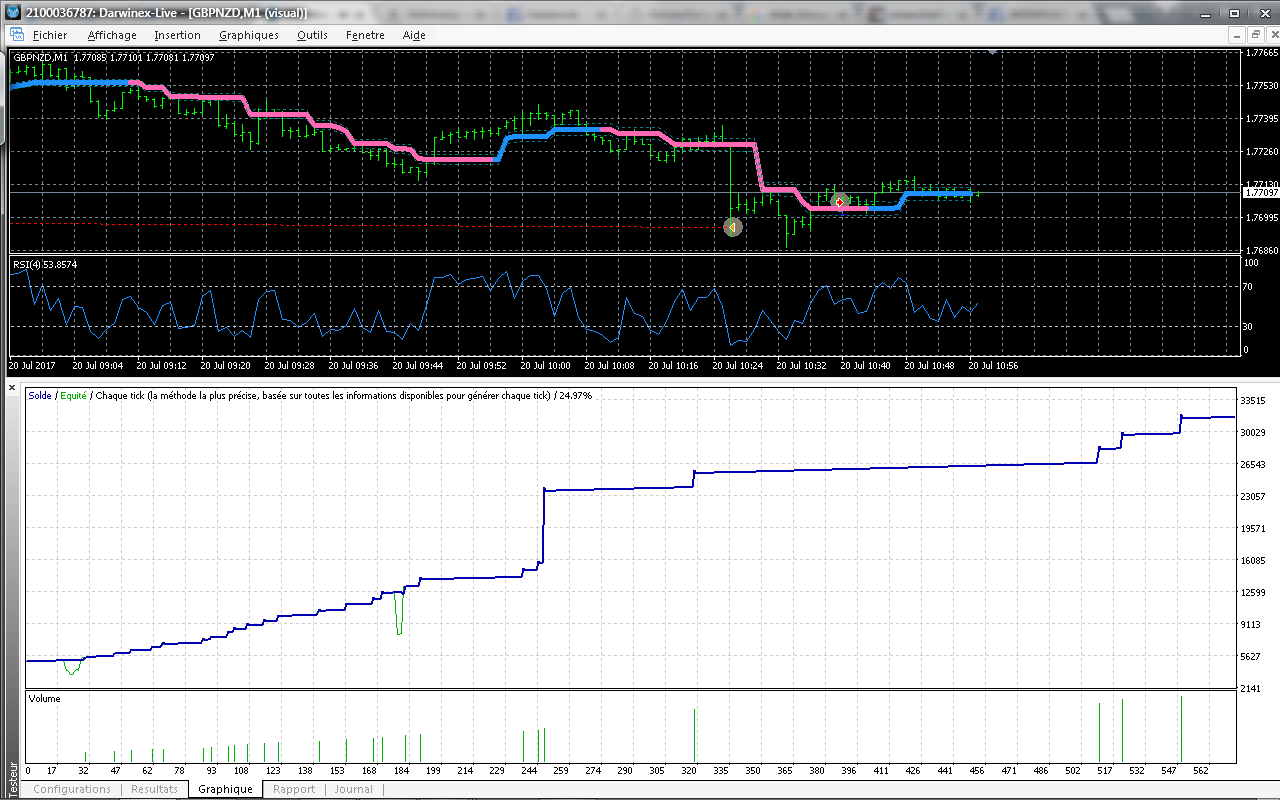Screen dimensions: 1280x800
Task: Click the current price label 1.77097 on price axis
Action: pos(1260,191)
